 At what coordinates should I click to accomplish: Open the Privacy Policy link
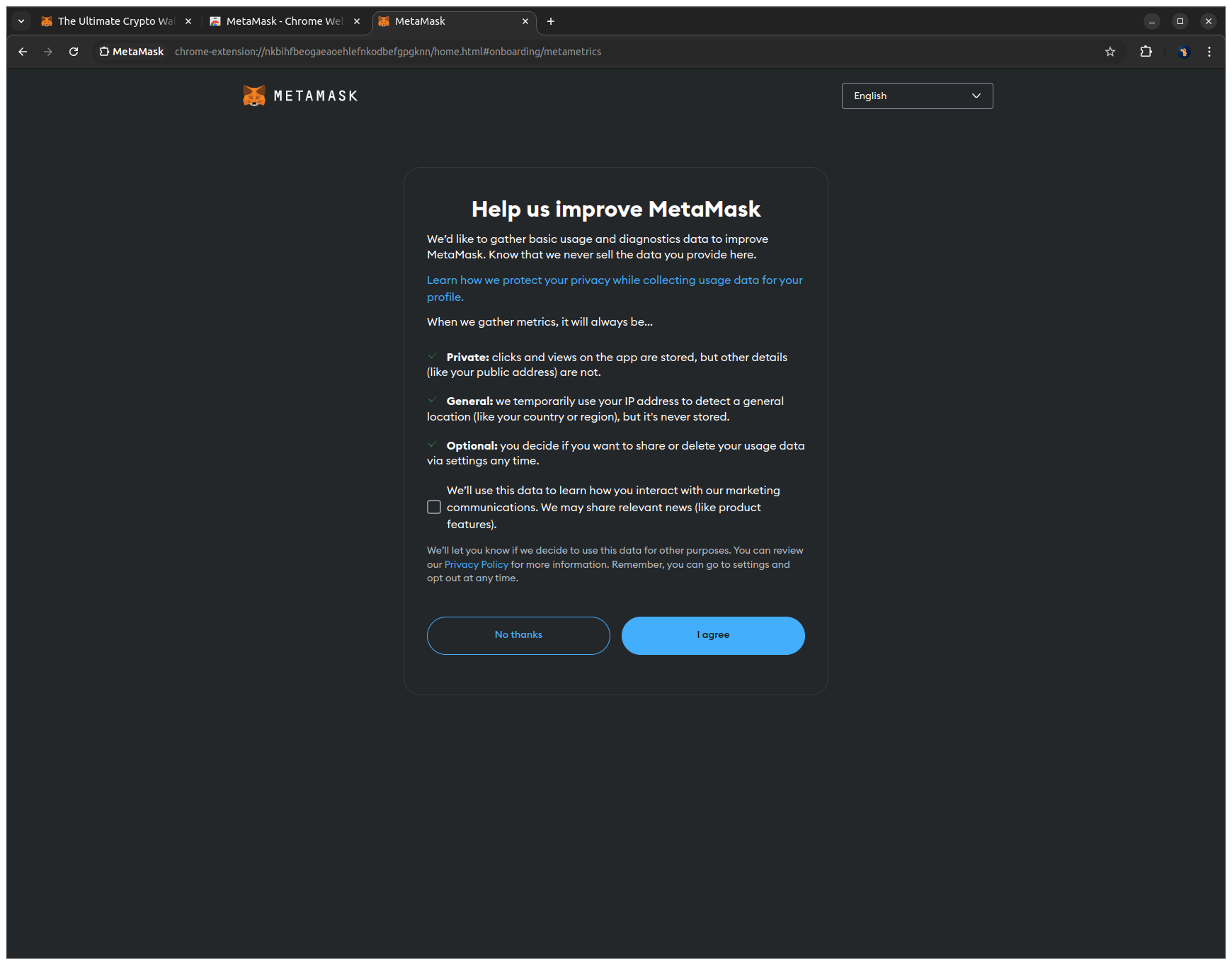[477, 564]
